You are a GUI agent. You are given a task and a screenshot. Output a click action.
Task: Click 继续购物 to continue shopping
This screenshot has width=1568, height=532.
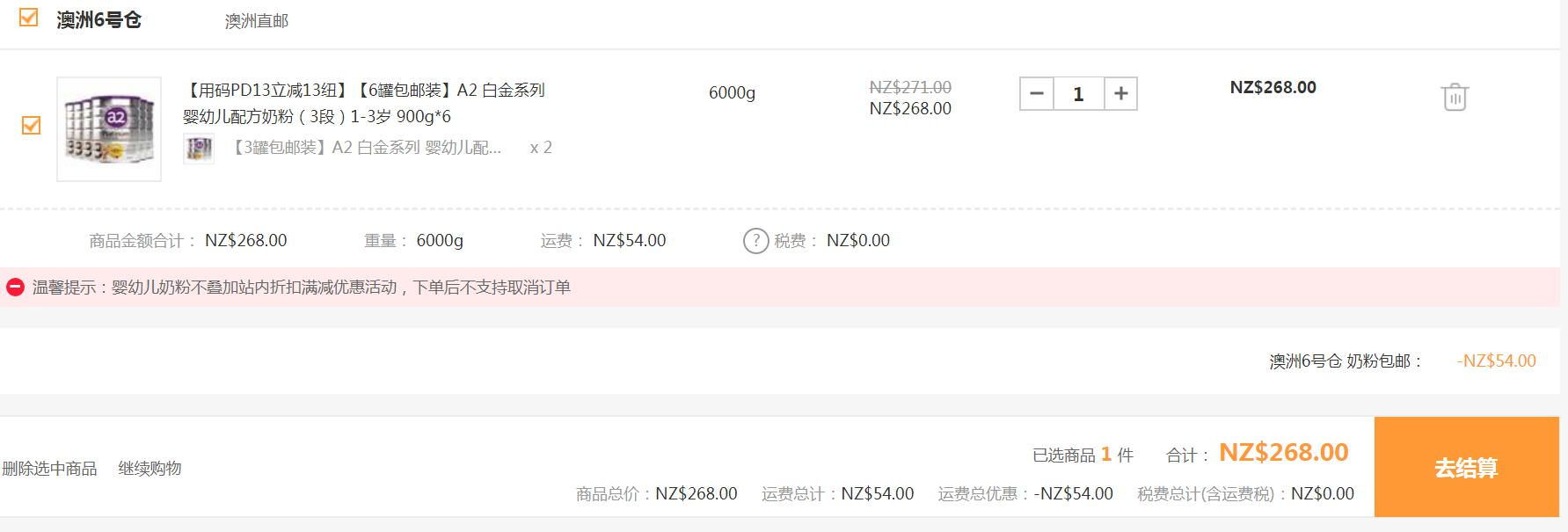coord(150,469)
